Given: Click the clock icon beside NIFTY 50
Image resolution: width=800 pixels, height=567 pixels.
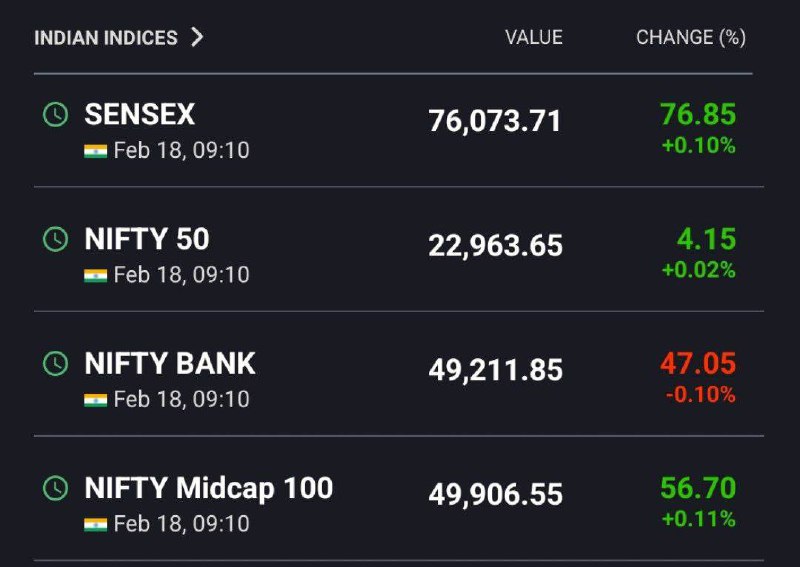Looking at the screenshot, I should (x=56, y=239).
